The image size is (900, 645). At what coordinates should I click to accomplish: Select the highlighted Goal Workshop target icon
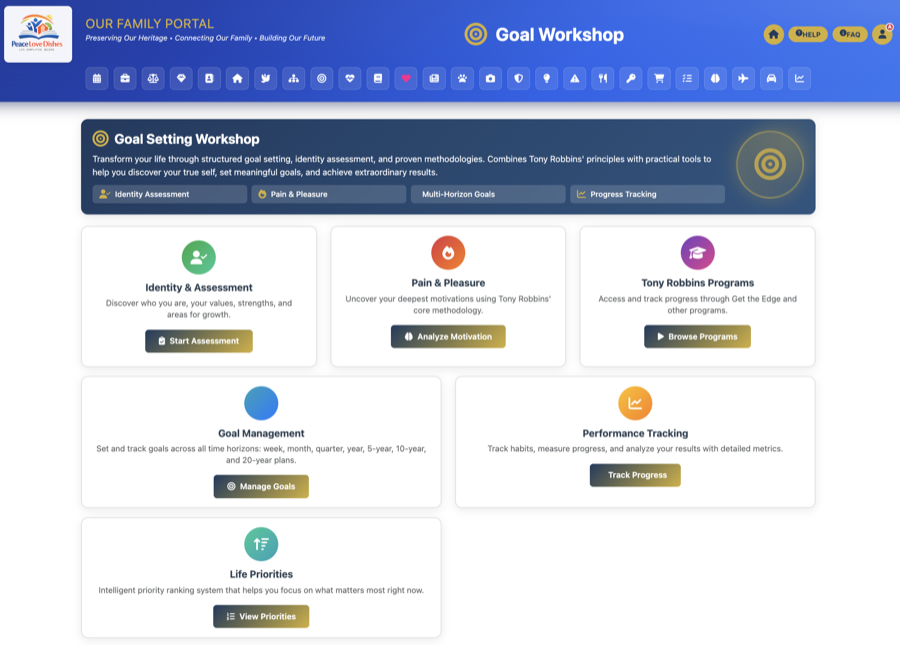321,79
